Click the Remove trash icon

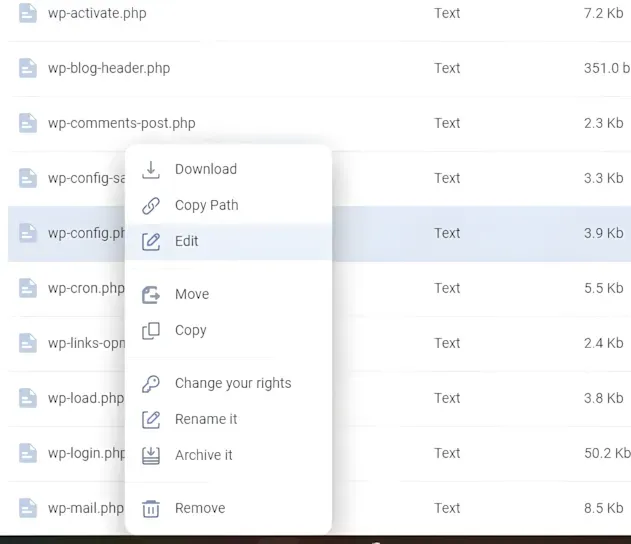tap(151, 509)
